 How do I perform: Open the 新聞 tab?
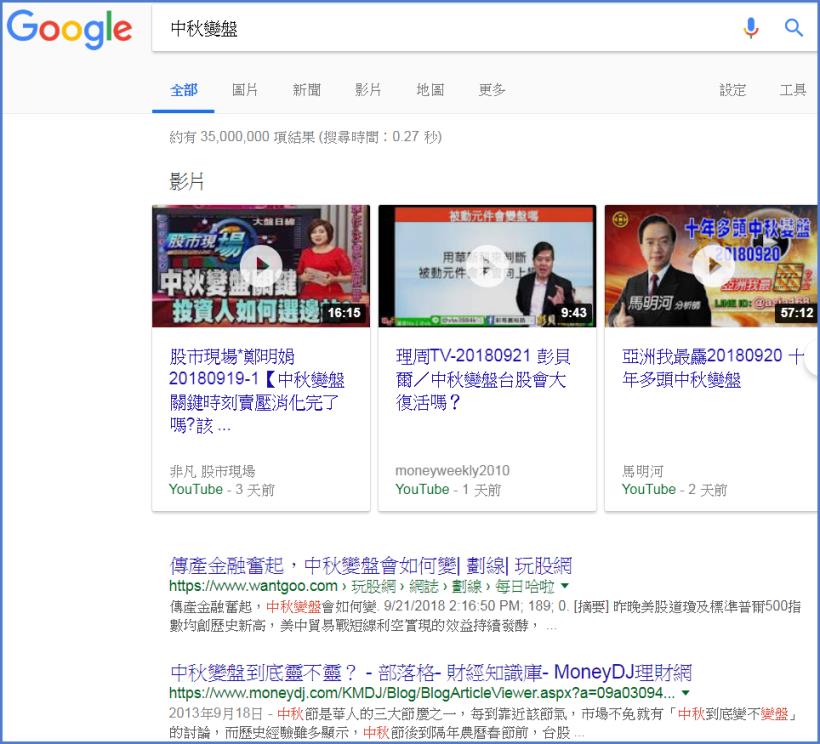click(306, 90)
